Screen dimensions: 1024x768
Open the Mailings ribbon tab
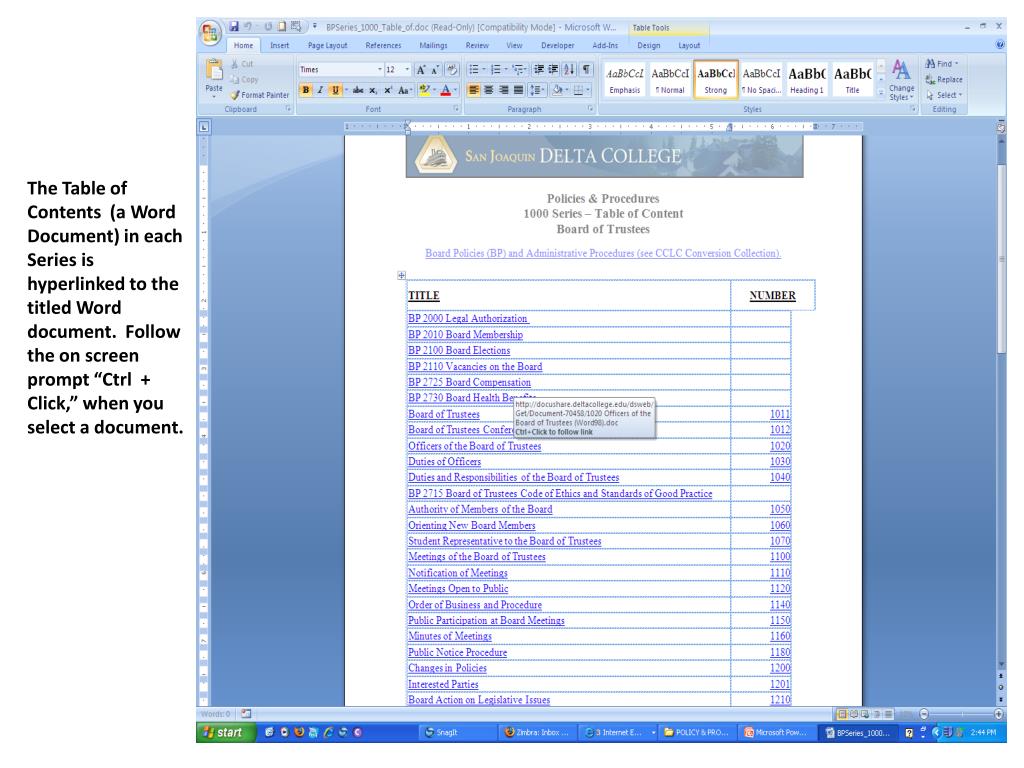[x=433, y=46]
